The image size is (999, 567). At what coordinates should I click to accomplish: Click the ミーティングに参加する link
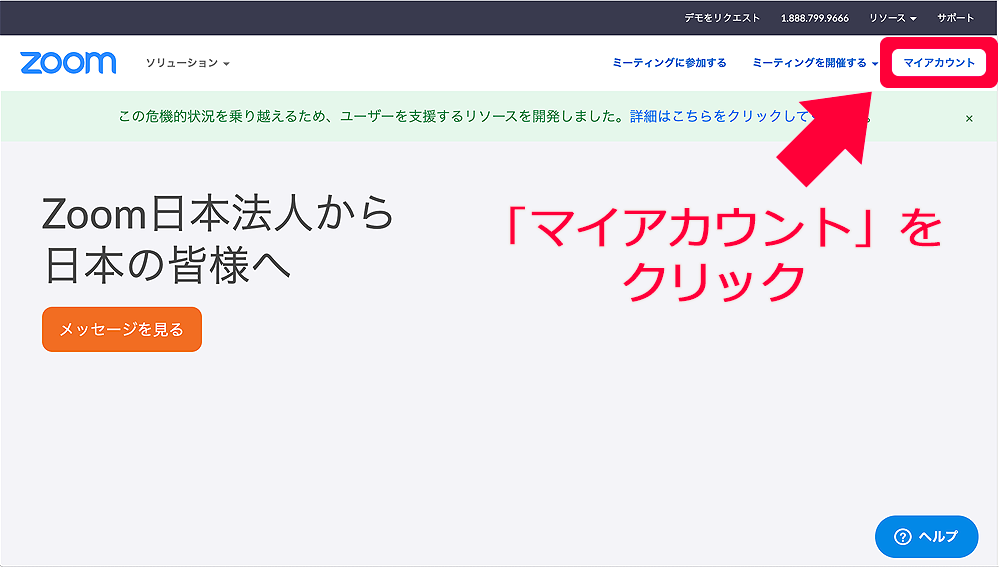click(669, 63)
